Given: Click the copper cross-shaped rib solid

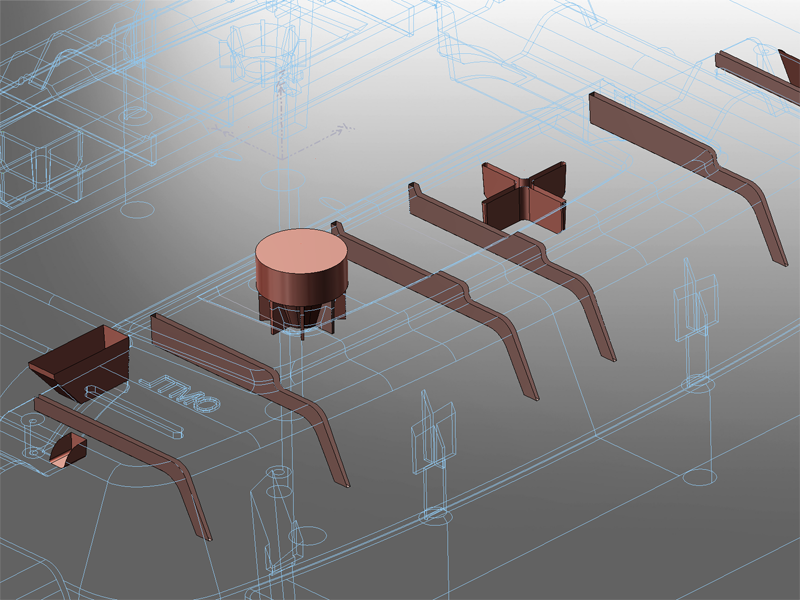Looking at the screenshot, I should point(523,194).
